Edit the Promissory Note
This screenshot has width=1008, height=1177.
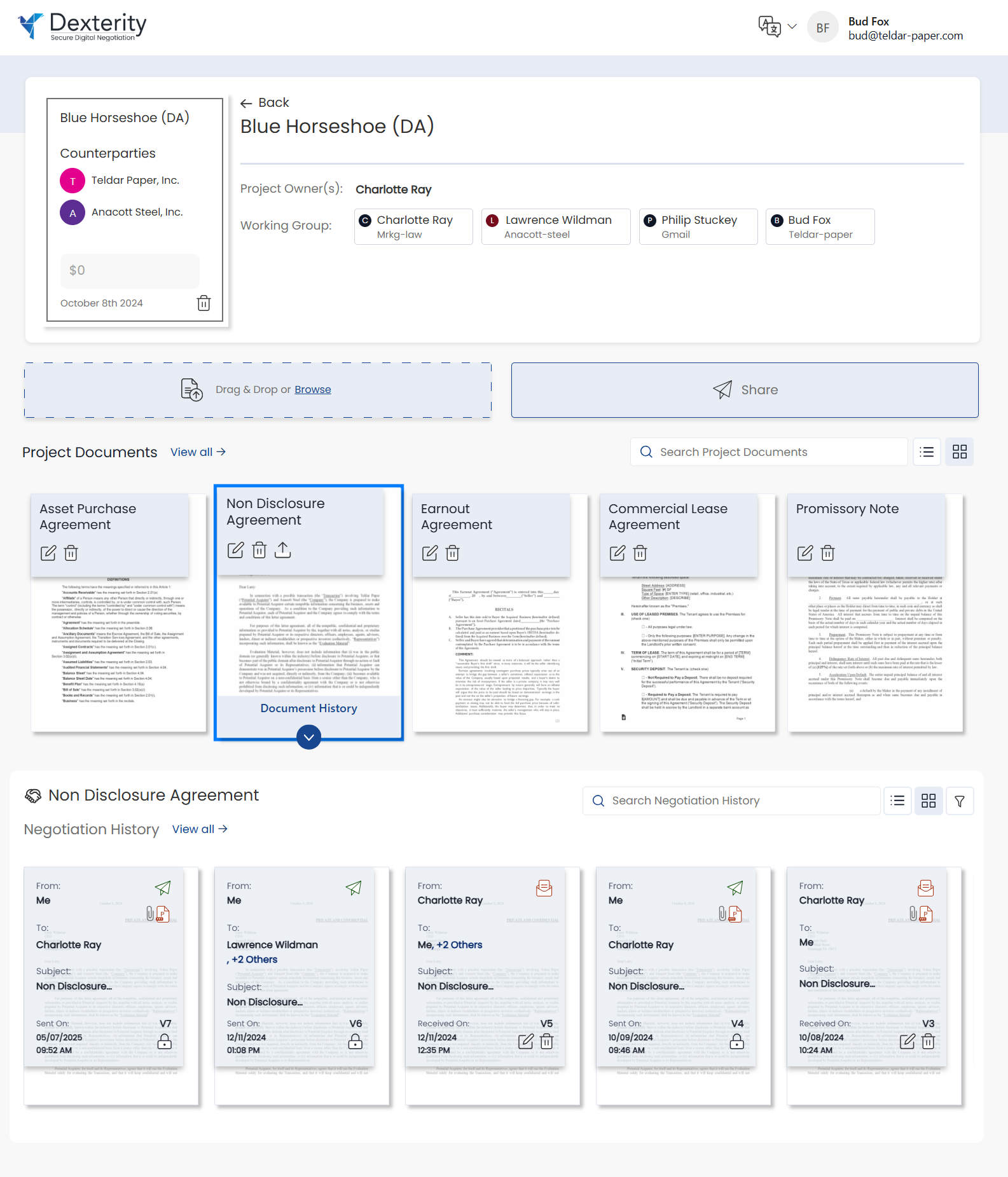(805, 553)
